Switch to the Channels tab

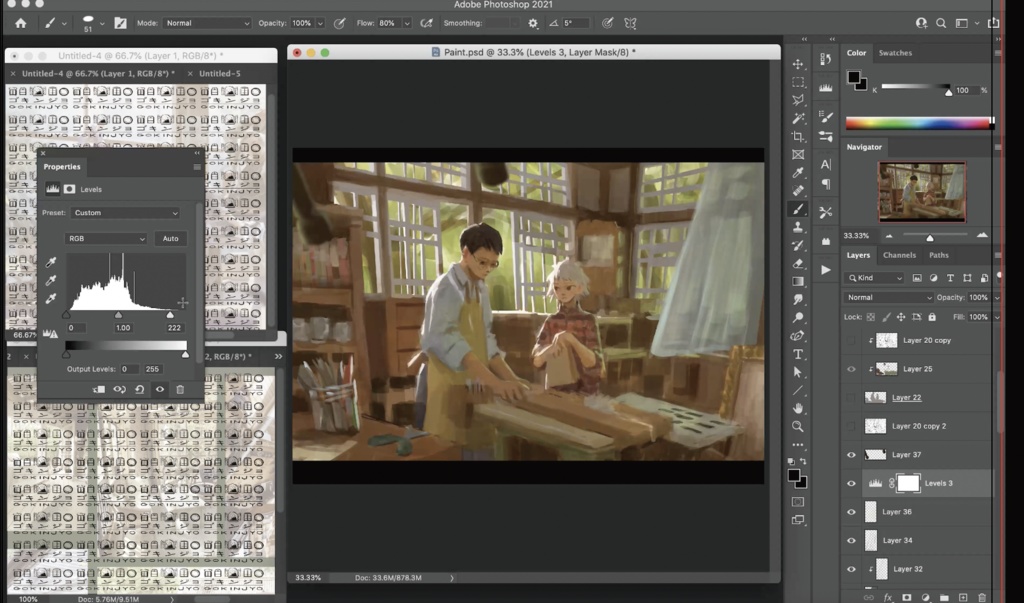coord(899,255)
